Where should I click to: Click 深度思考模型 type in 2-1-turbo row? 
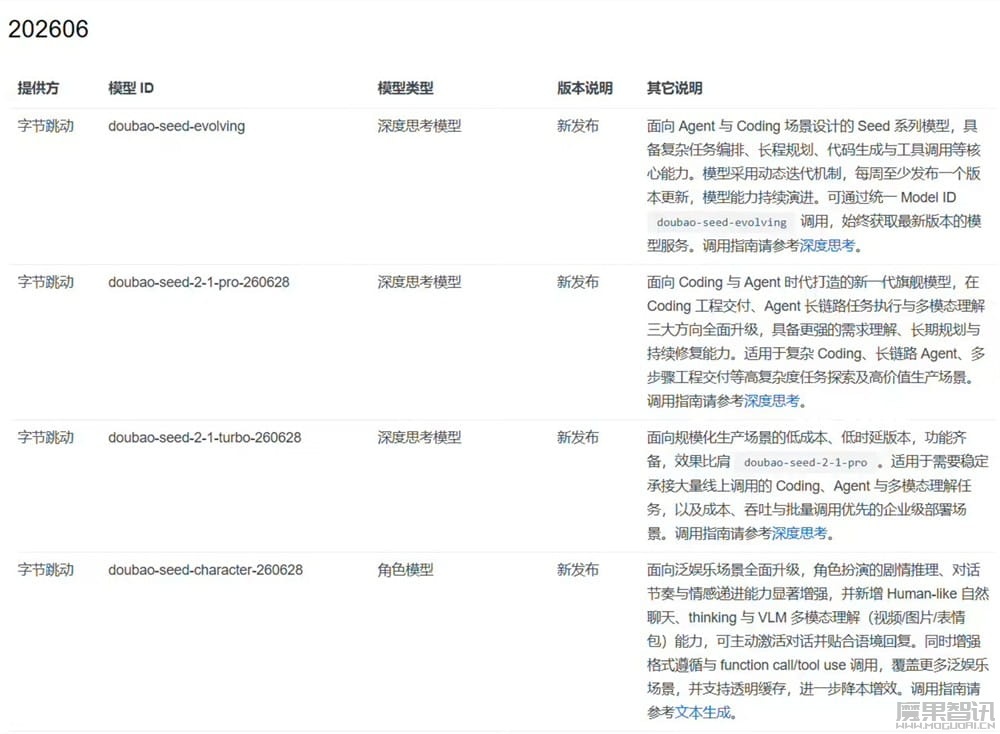point(419,437)
